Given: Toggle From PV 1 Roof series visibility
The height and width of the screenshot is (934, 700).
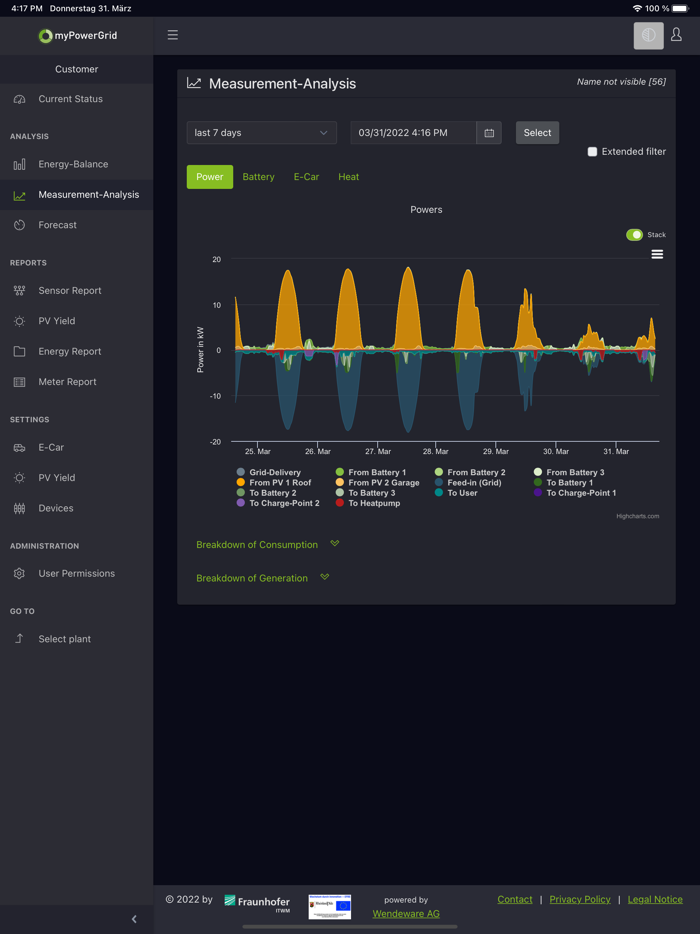Looking at the screenshot, I should [273, 482].
